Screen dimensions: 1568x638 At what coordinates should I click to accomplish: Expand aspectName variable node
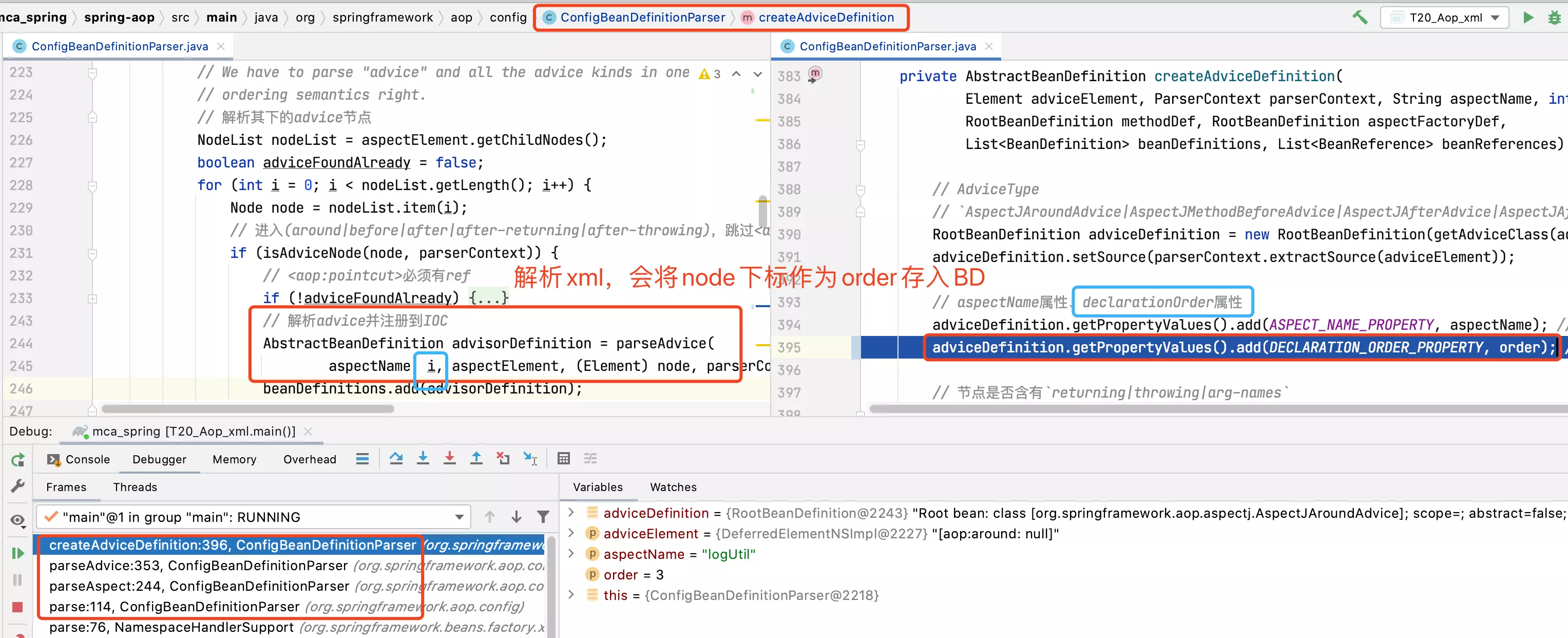tap(571, 554)
